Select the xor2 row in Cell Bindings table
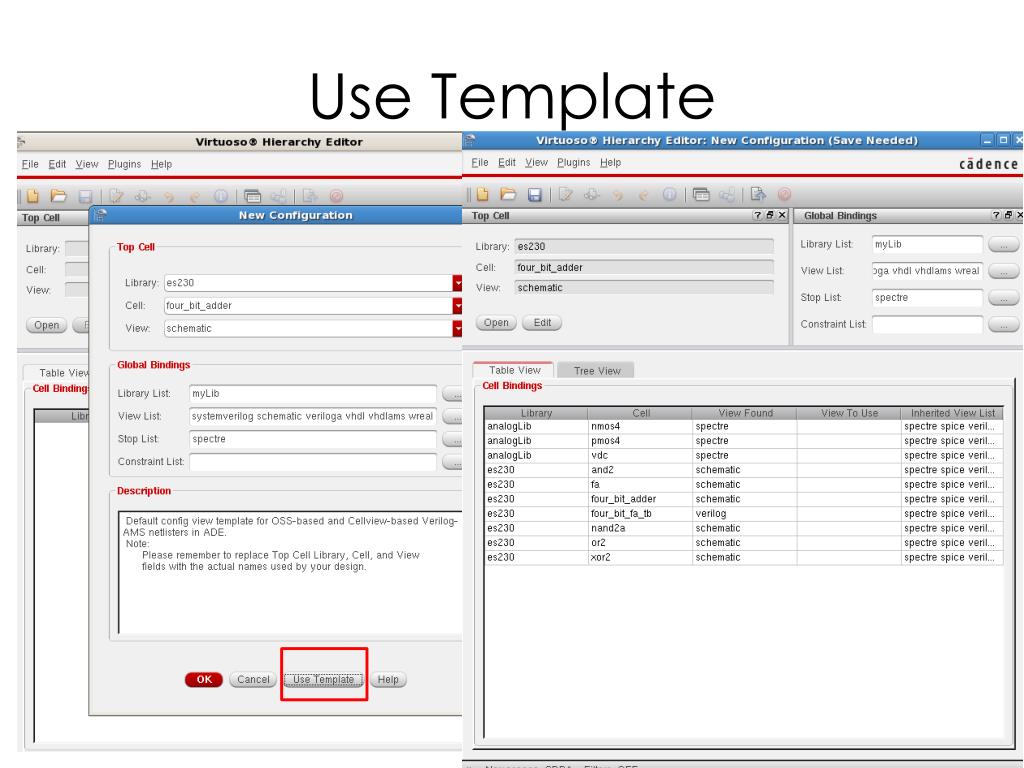1024x768 pixels. tap(743, 558)
